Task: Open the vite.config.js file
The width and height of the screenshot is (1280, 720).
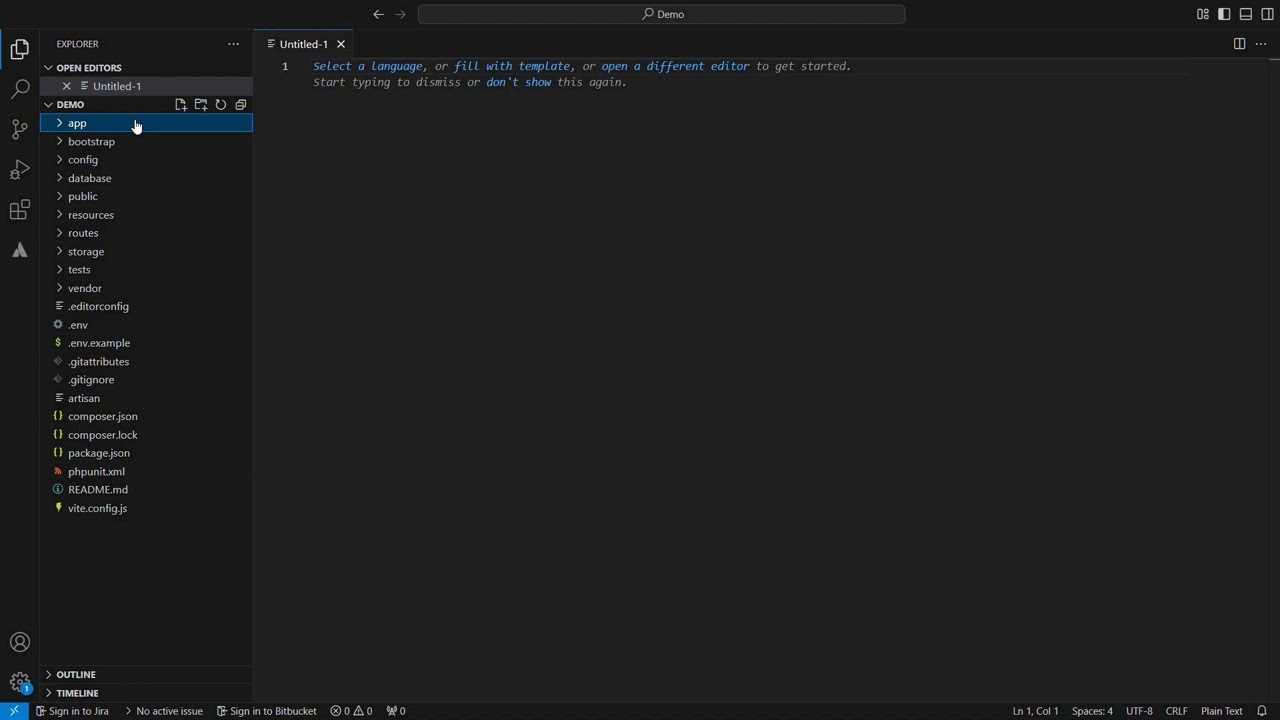Action: (146, 508)
